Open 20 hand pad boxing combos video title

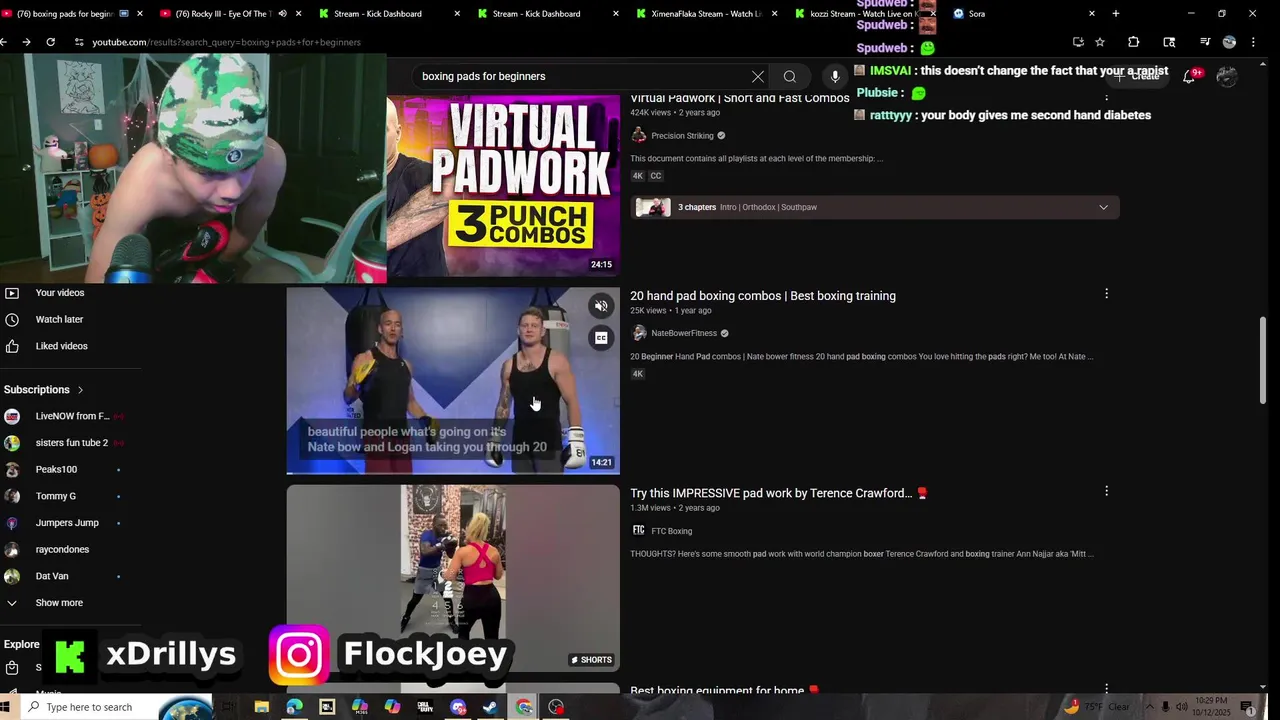763,296
